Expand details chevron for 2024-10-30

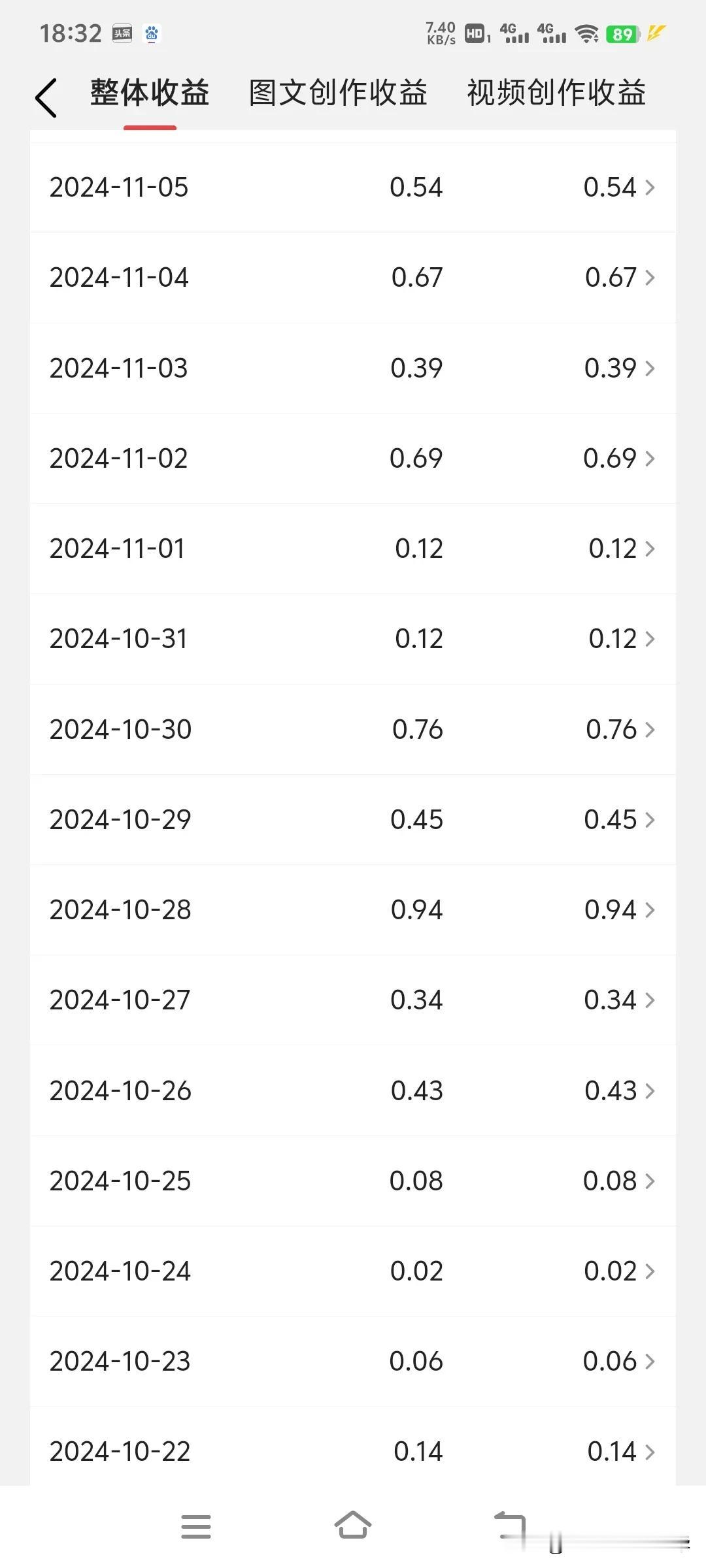[650, 729]
